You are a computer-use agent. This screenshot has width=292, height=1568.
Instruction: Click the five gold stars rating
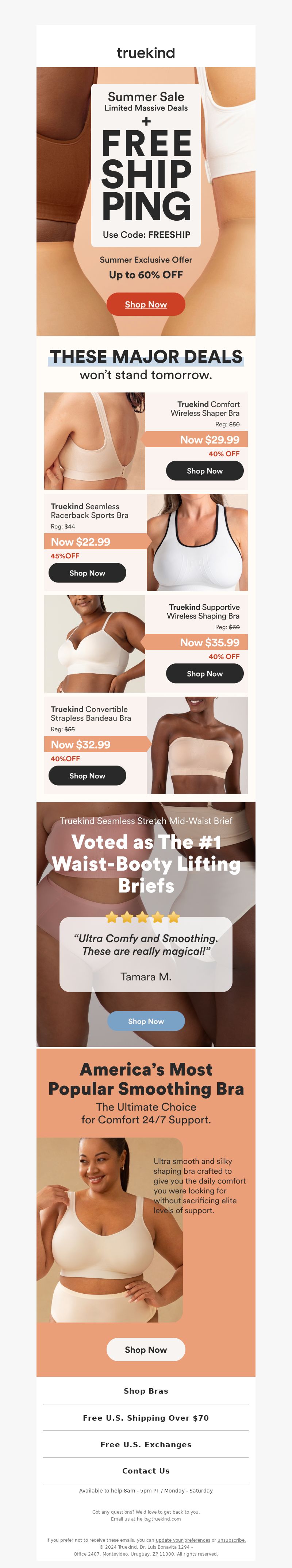pyautogui.click(x=143, y=917)
